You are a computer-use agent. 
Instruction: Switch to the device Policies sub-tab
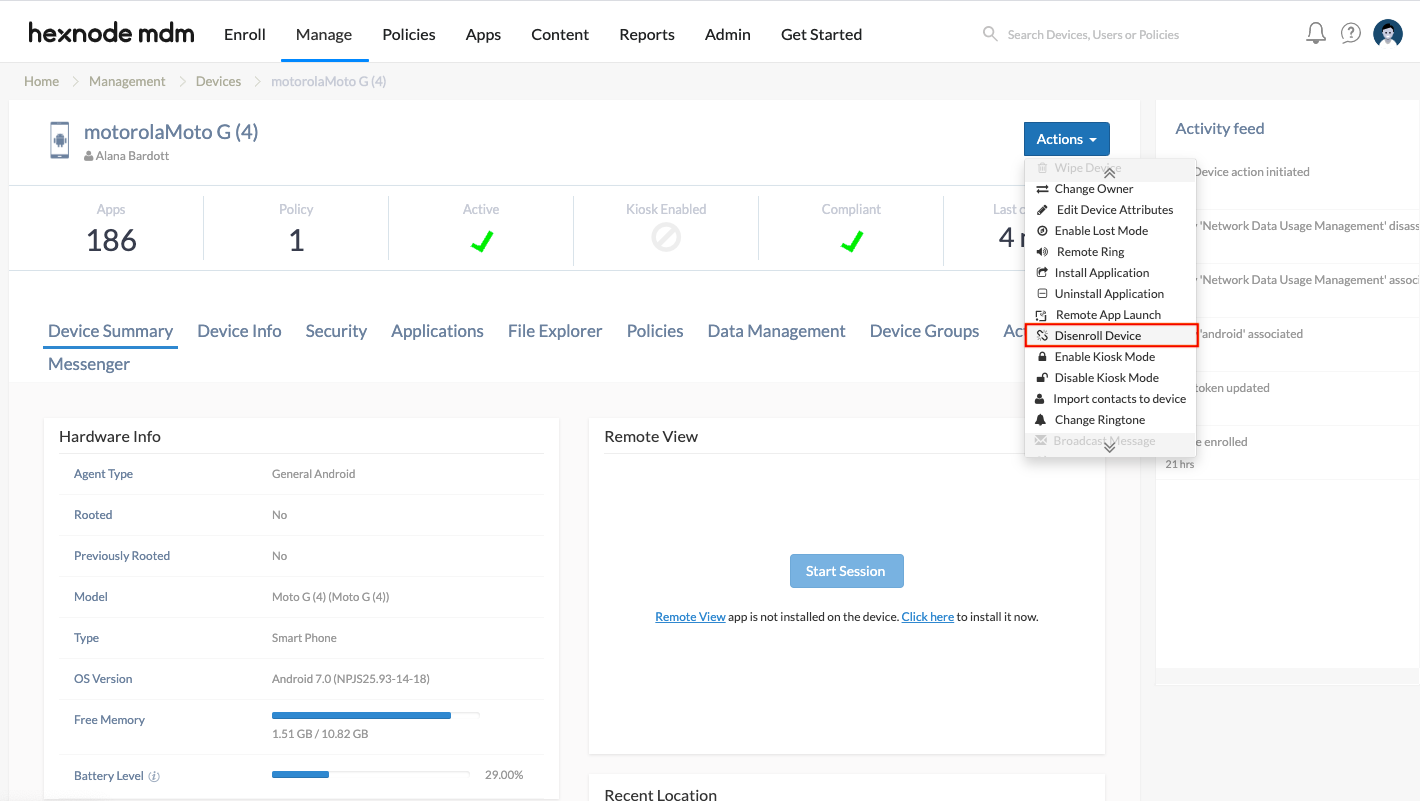click(x=655, y=331)
